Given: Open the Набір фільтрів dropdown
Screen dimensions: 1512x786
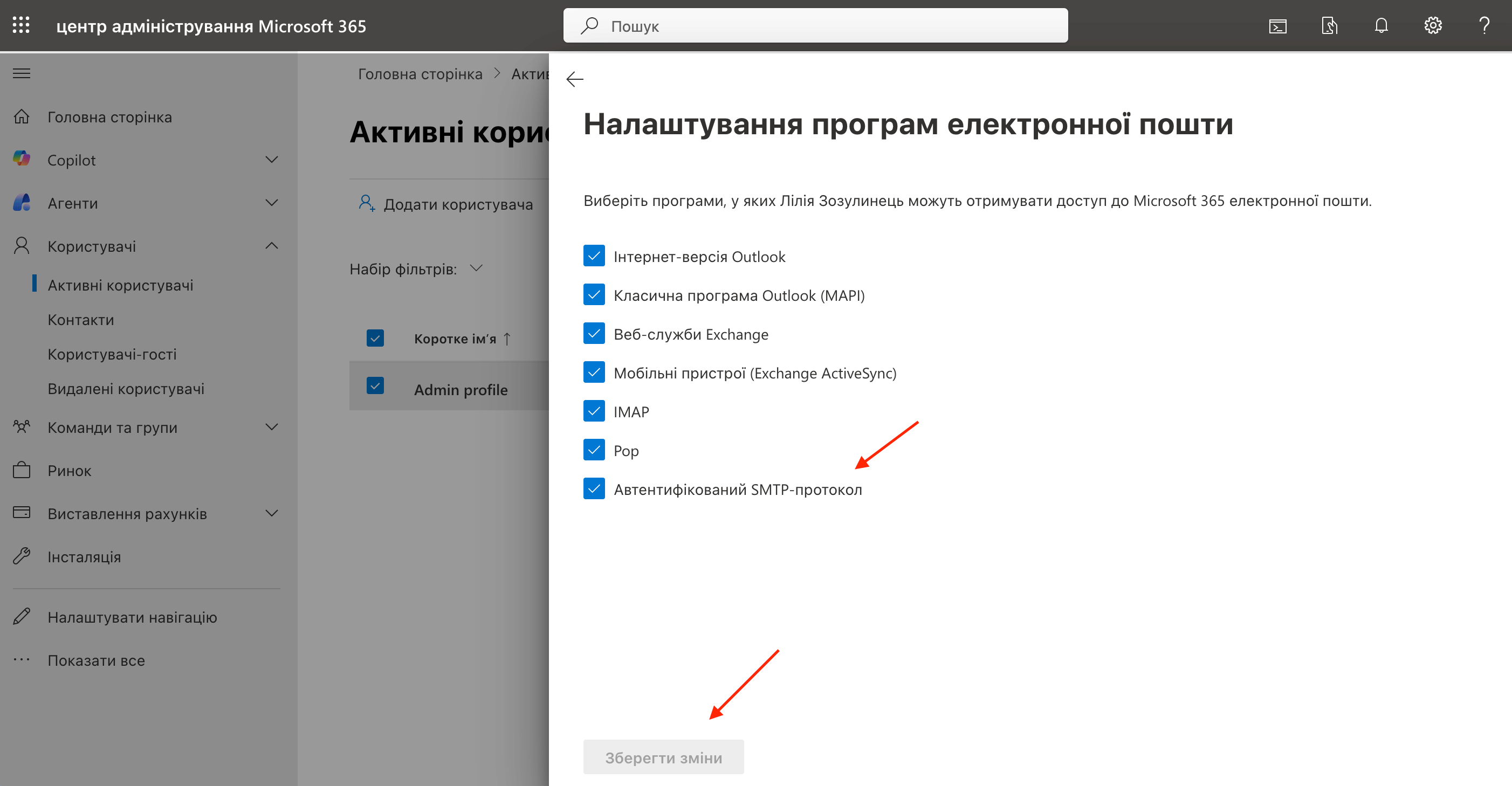Looking at the screenshot, I should [x=477, y=268].
